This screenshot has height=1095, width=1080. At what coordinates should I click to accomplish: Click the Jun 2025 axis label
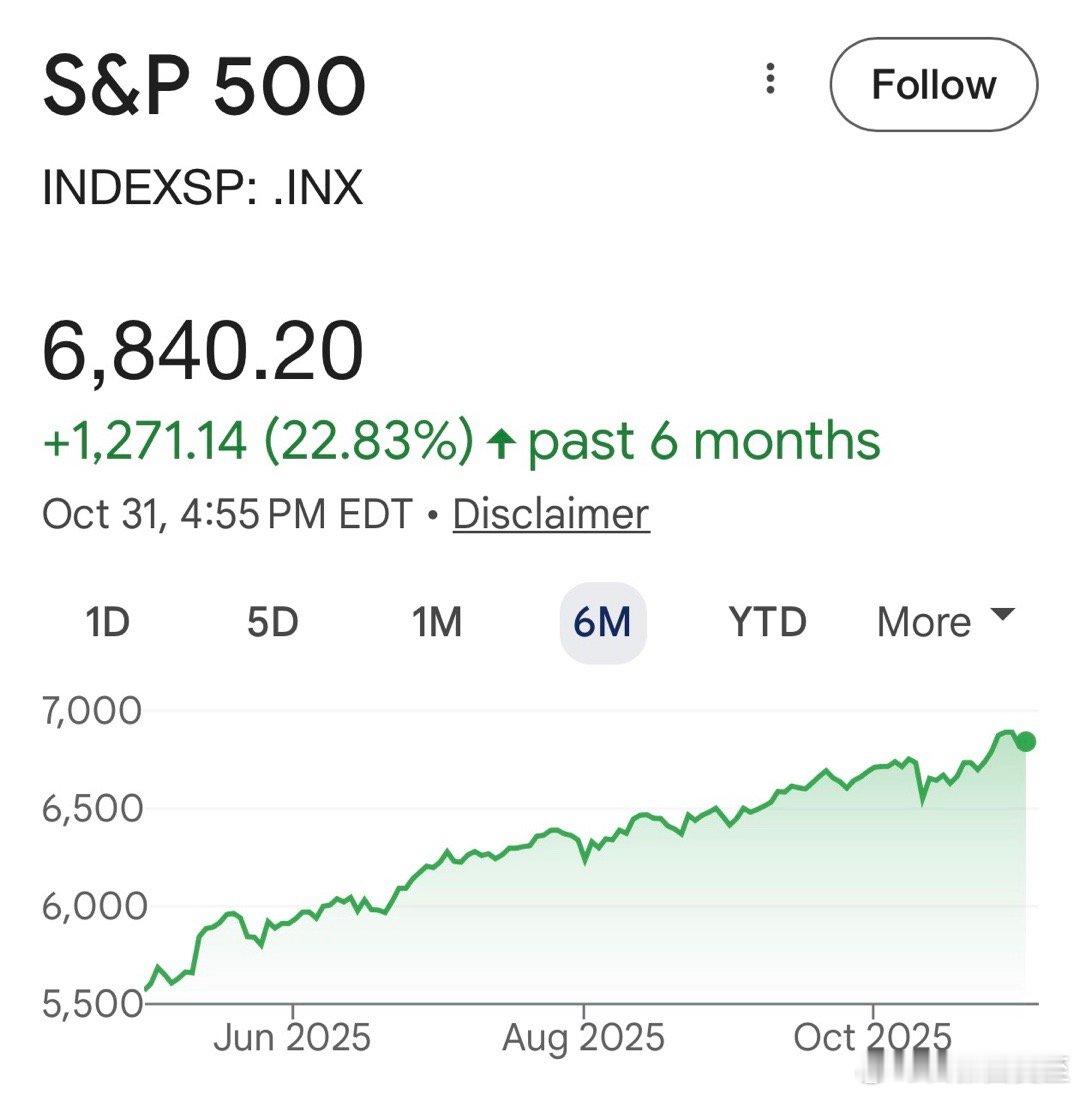click(x=292, y=1037)
